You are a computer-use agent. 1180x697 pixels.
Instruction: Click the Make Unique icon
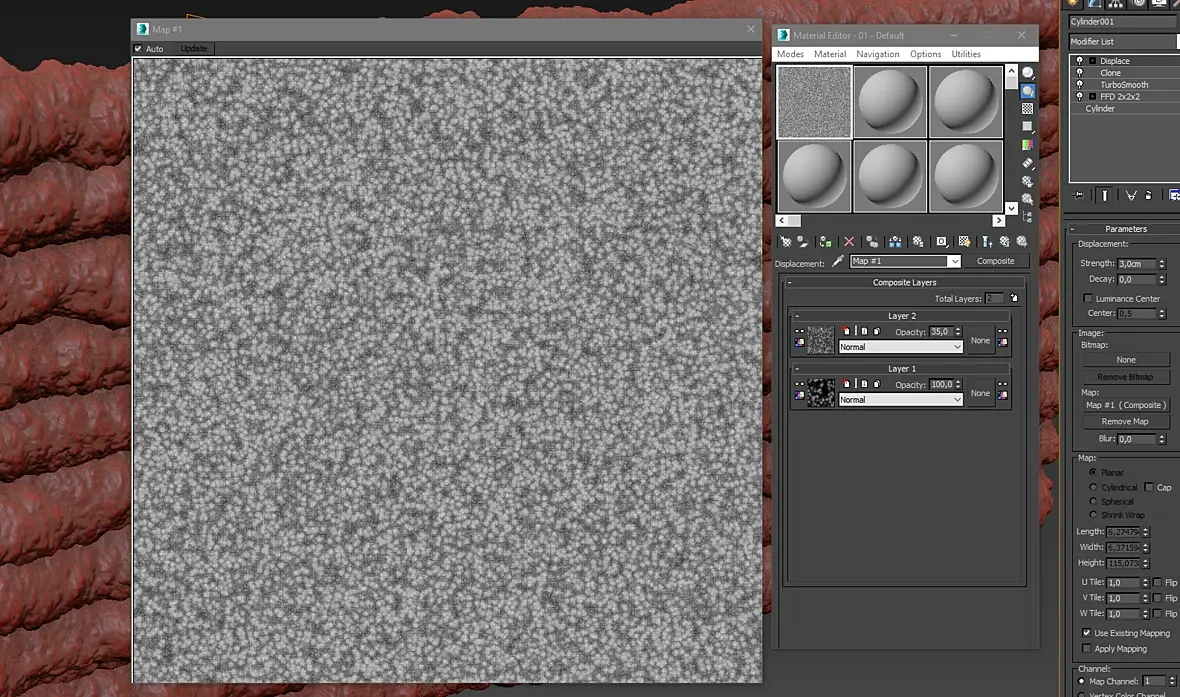pyautogui.click(x=895, y=242)
